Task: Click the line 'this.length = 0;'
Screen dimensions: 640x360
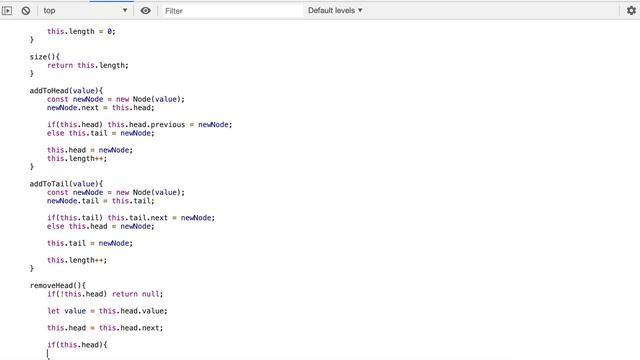Action: [81, 31]
